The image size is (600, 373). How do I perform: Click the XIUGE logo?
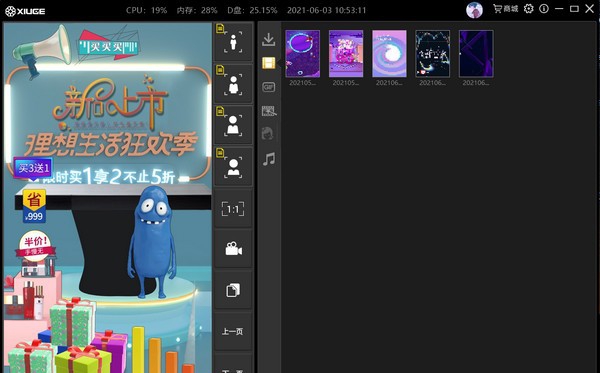(25, 11)
